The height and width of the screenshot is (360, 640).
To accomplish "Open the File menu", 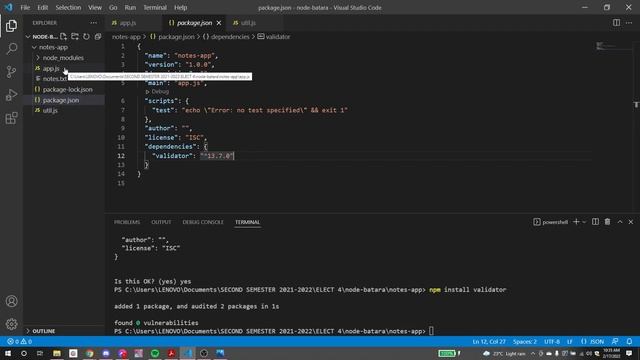I will point(25,7).
